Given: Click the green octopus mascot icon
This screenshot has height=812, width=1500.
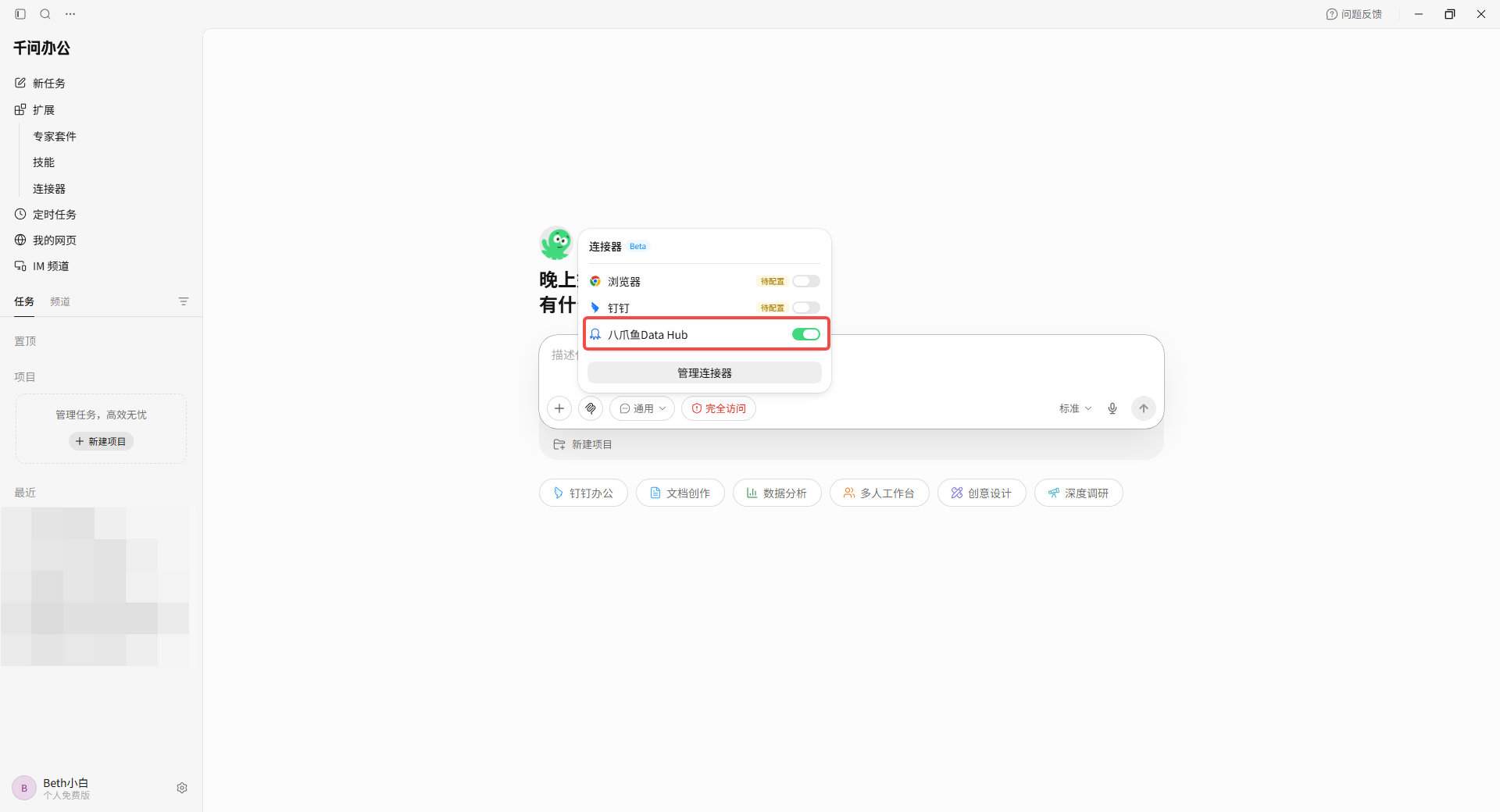Looking at the screenshot, I should (555, 244).
